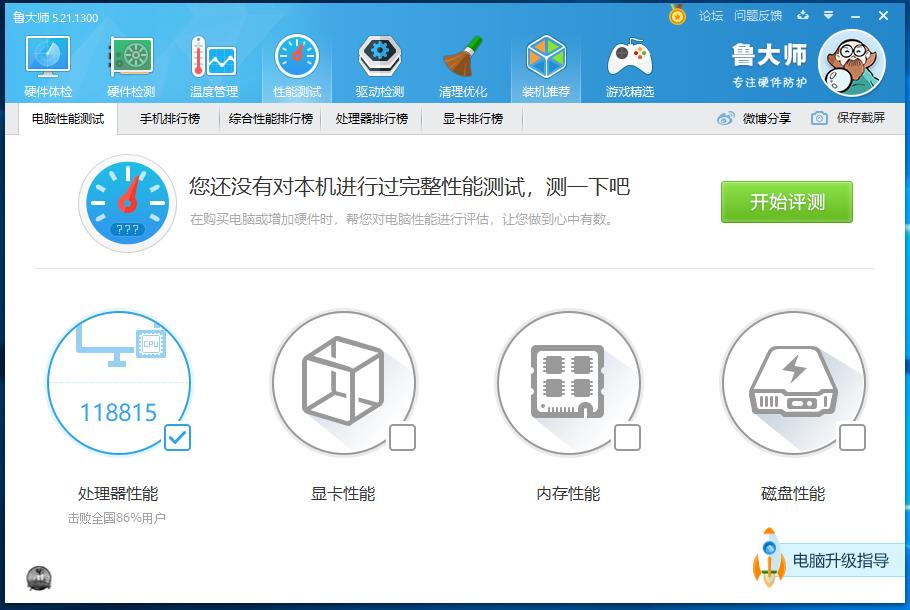
Task: Select the 硬件检测 hardware detection icon
Action: point(129,62)
